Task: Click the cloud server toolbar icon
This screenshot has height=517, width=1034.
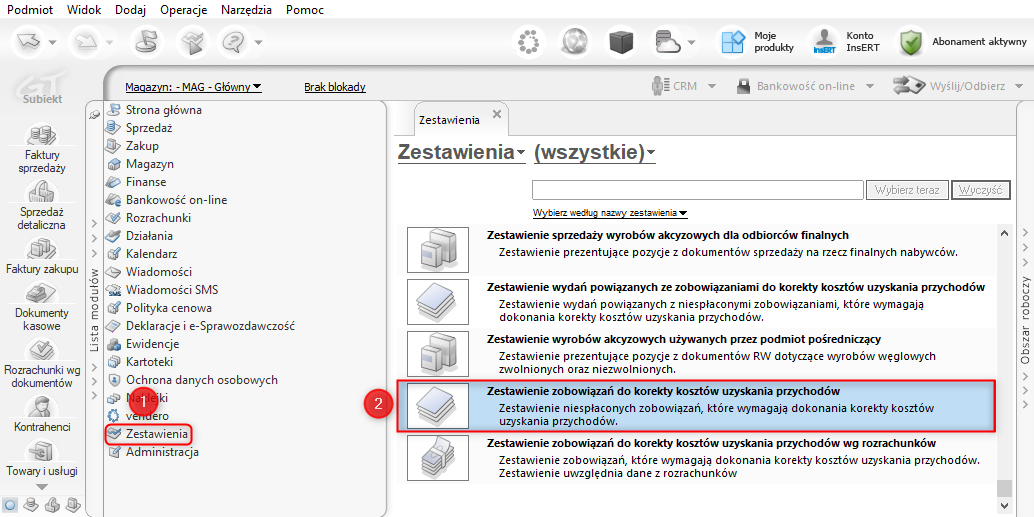Action: point(667,42)
